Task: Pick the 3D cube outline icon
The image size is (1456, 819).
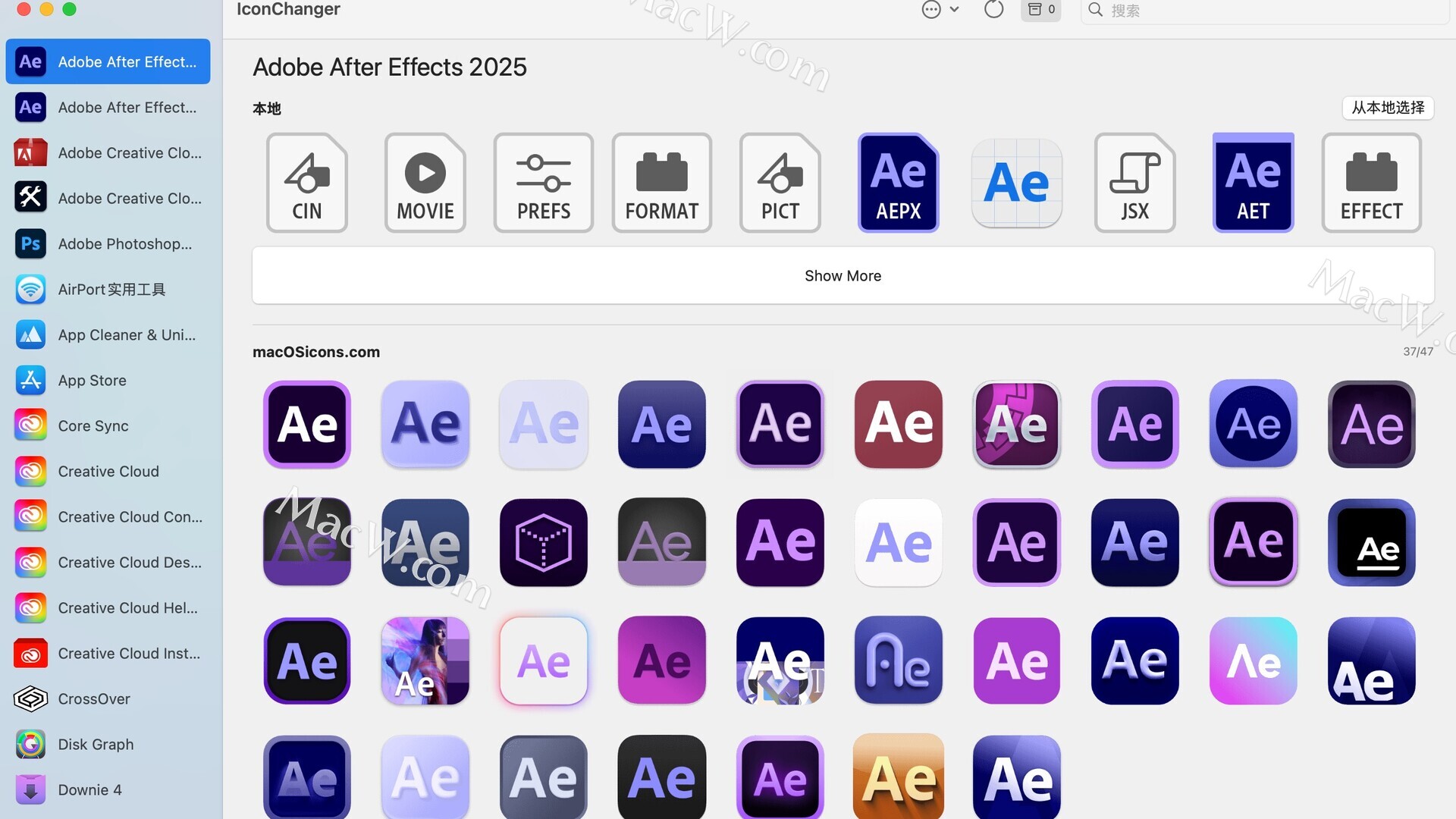Action: click(544, 542)
